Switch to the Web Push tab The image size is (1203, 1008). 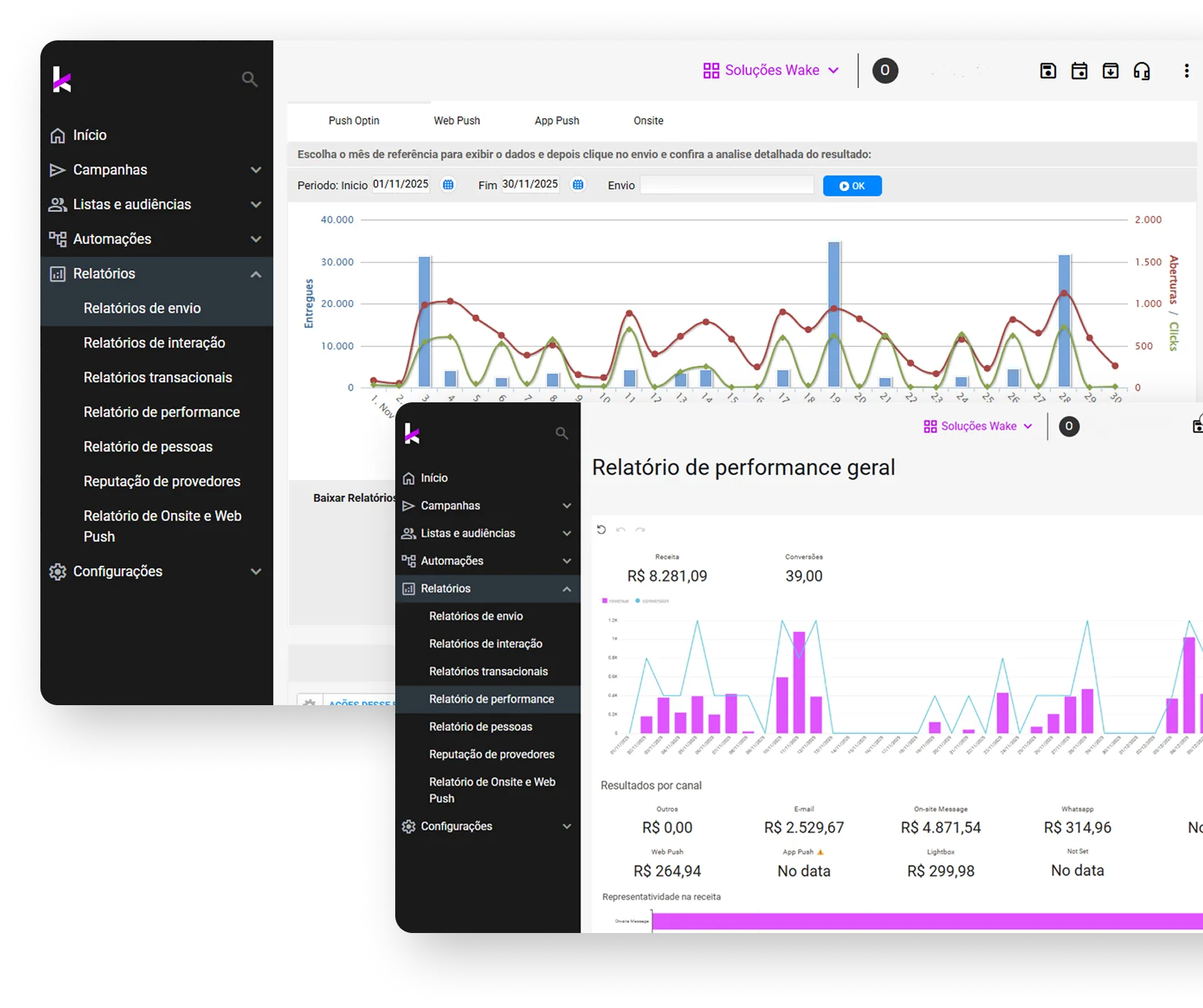coord(457,120)
